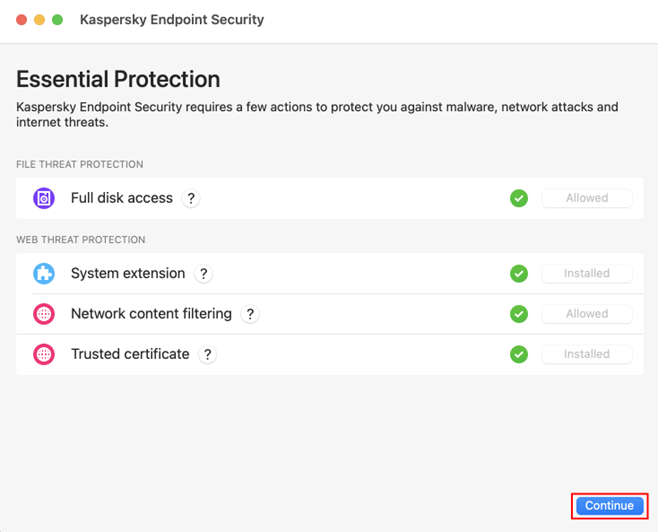Click green checkmark for Network content filtering
Image resolution: width=658 pixels, height=532 pixels.
click(x=519, y=314)
